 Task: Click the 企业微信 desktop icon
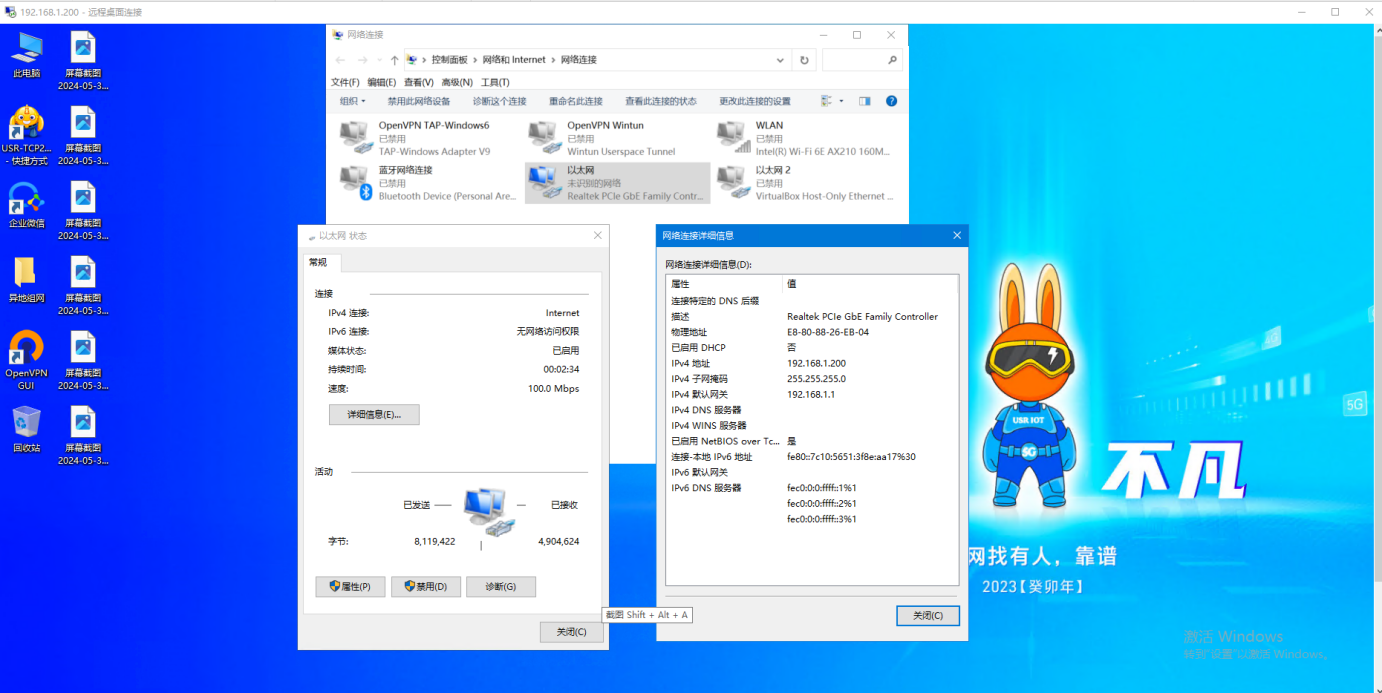pos(26,200)
